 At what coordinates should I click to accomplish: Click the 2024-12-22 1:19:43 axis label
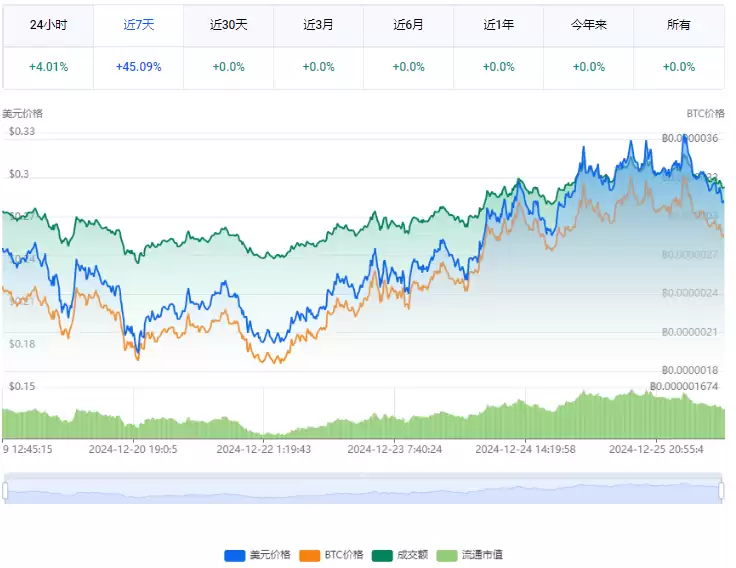coord(264,449)
